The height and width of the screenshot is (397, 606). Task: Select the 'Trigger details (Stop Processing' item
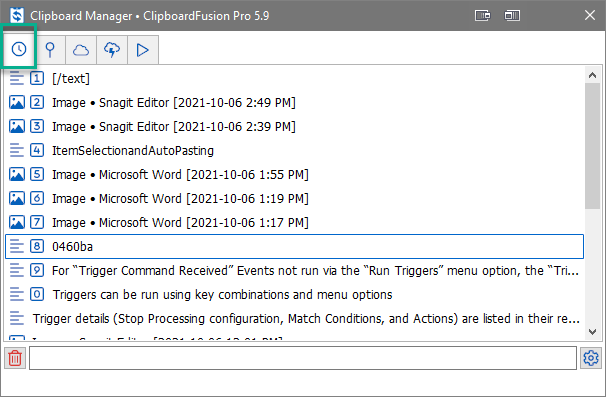[x=294, y=318]
